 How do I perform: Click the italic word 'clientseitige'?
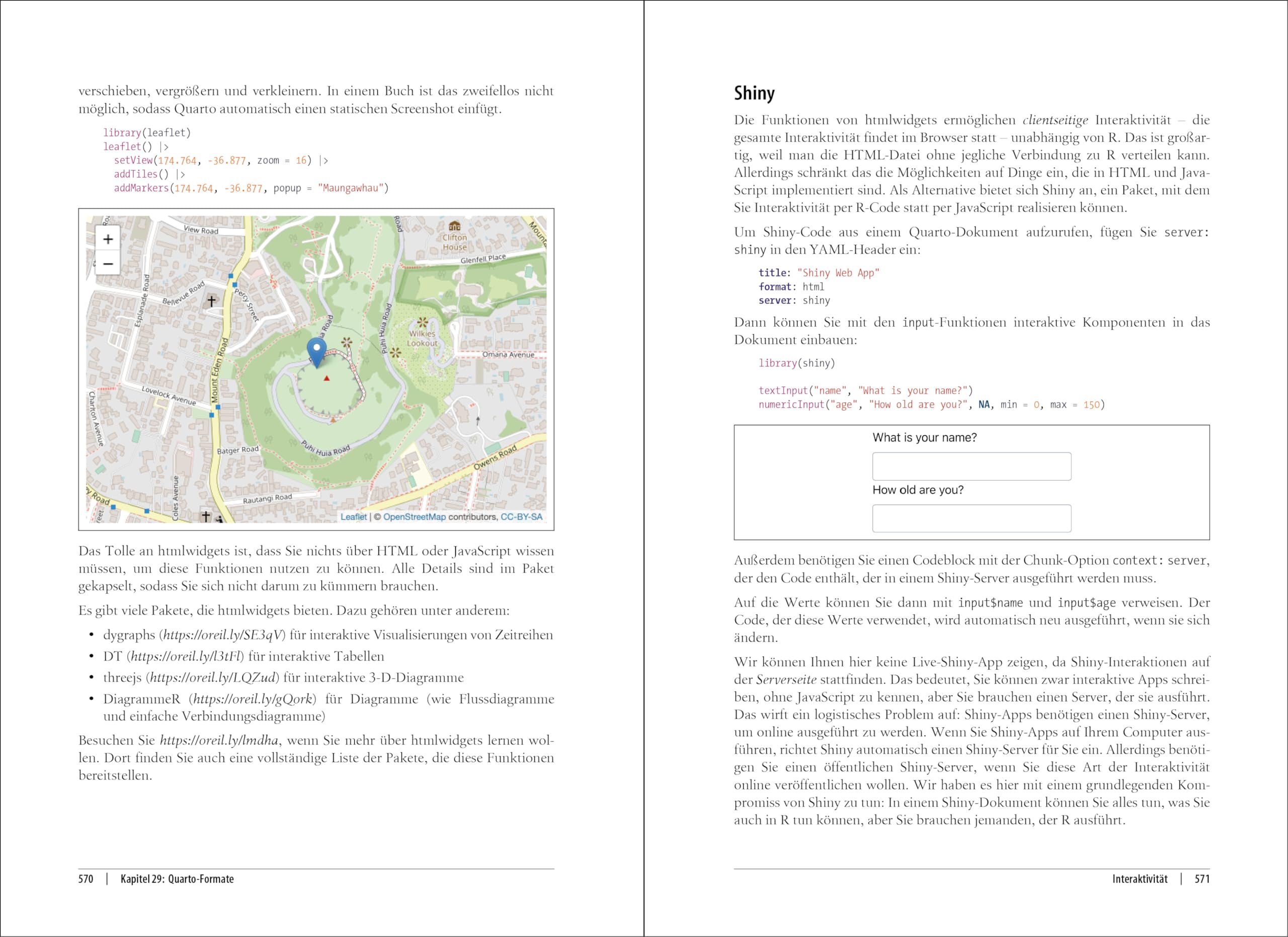point(1056,120)
